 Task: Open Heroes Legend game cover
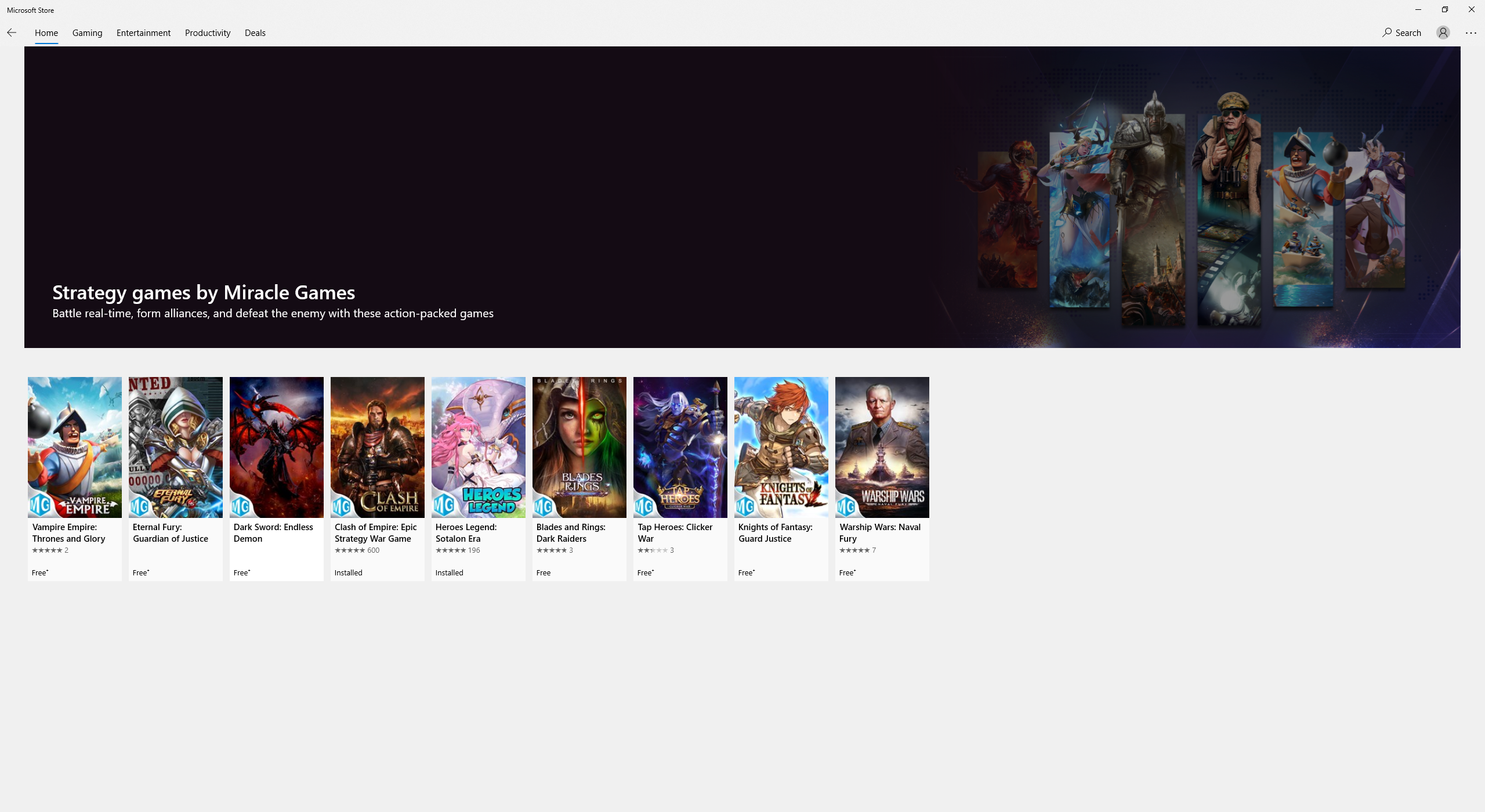point(479,447)
